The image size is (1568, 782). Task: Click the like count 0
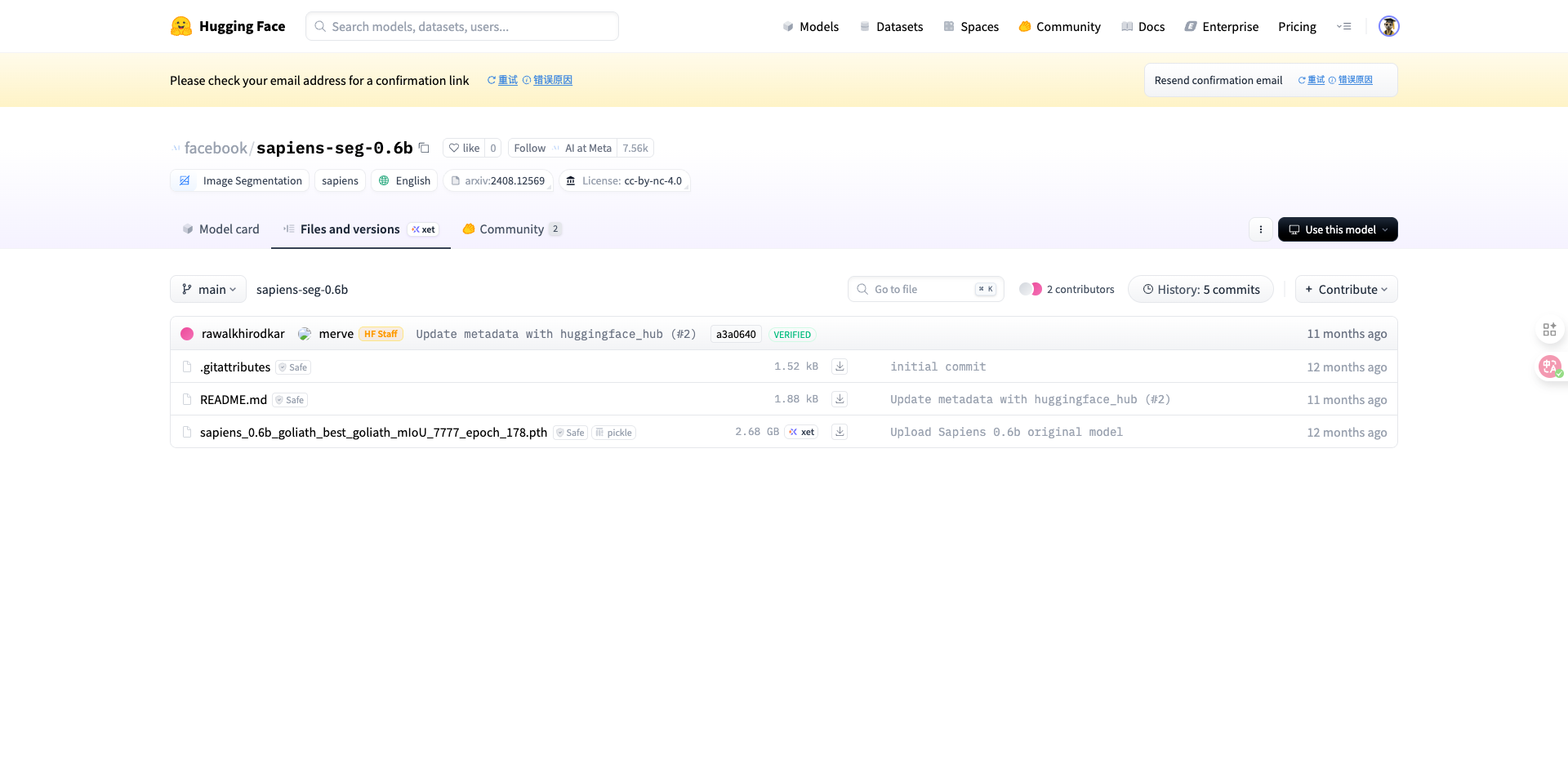(493, 148)
